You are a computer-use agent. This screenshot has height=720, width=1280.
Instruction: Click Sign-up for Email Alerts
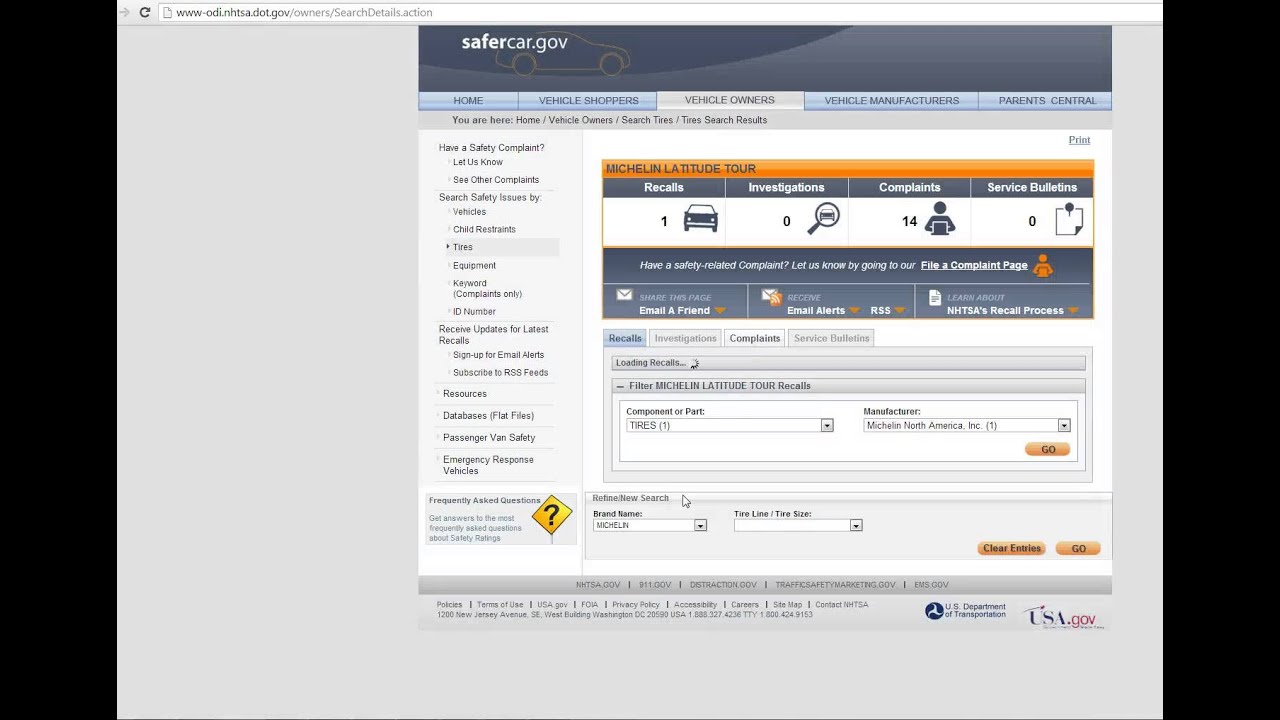point(498,355)
